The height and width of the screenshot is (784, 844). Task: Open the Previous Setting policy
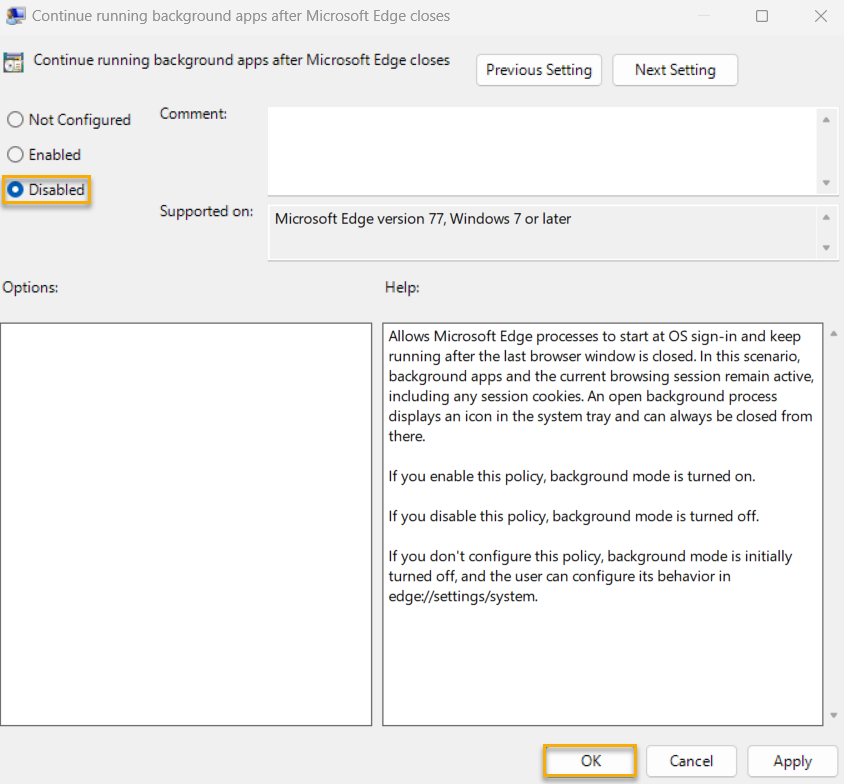click(538, 70)
